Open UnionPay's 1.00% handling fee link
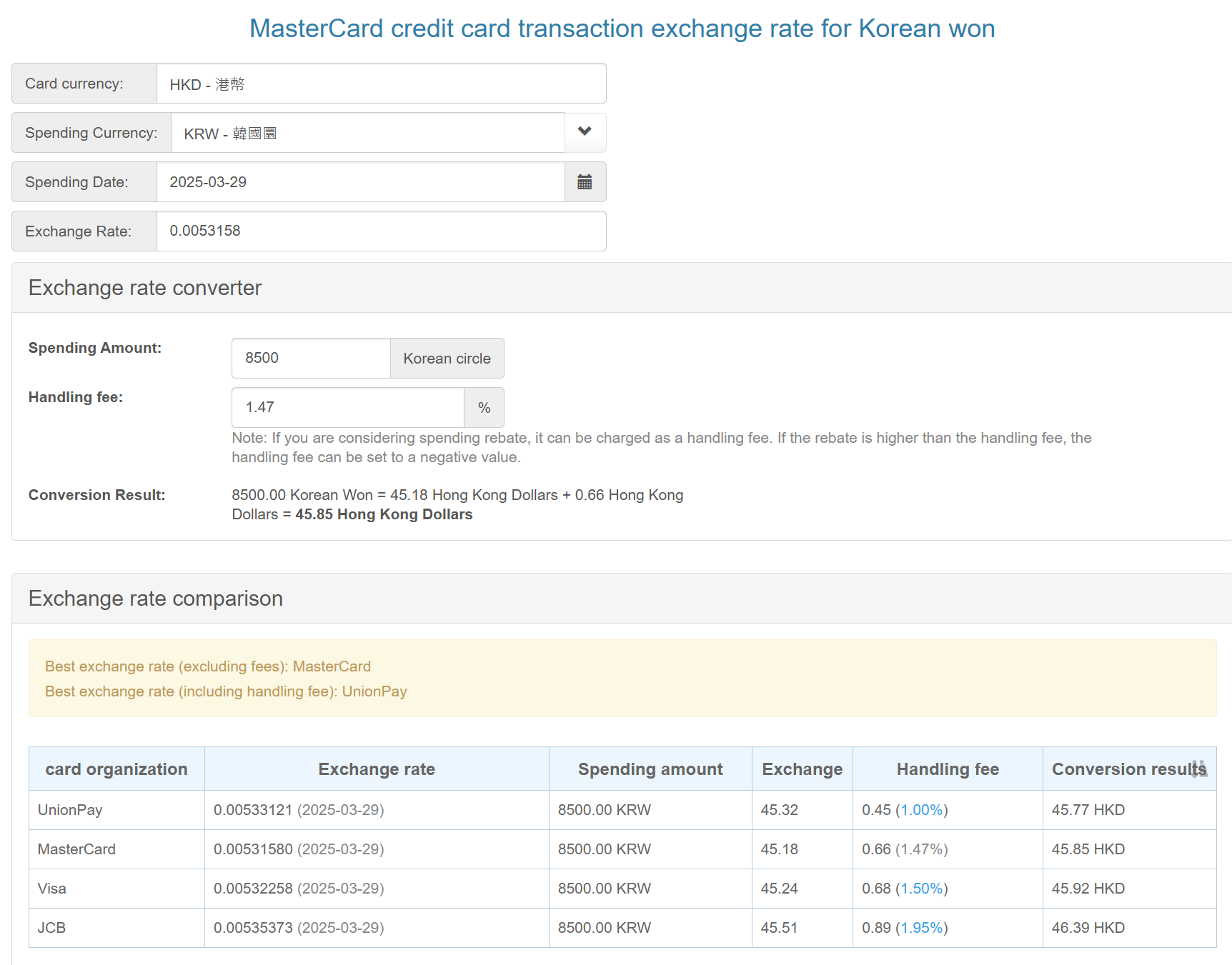Screen dimensions: 1232x965 (x=921, y=810)
